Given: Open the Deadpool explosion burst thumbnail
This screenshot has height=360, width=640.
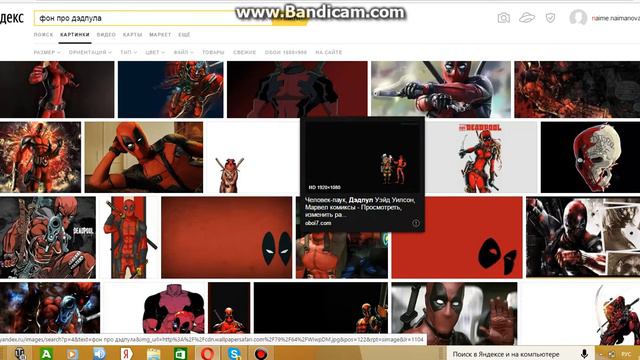Looking at the screenshot, I should click(40, 157).
